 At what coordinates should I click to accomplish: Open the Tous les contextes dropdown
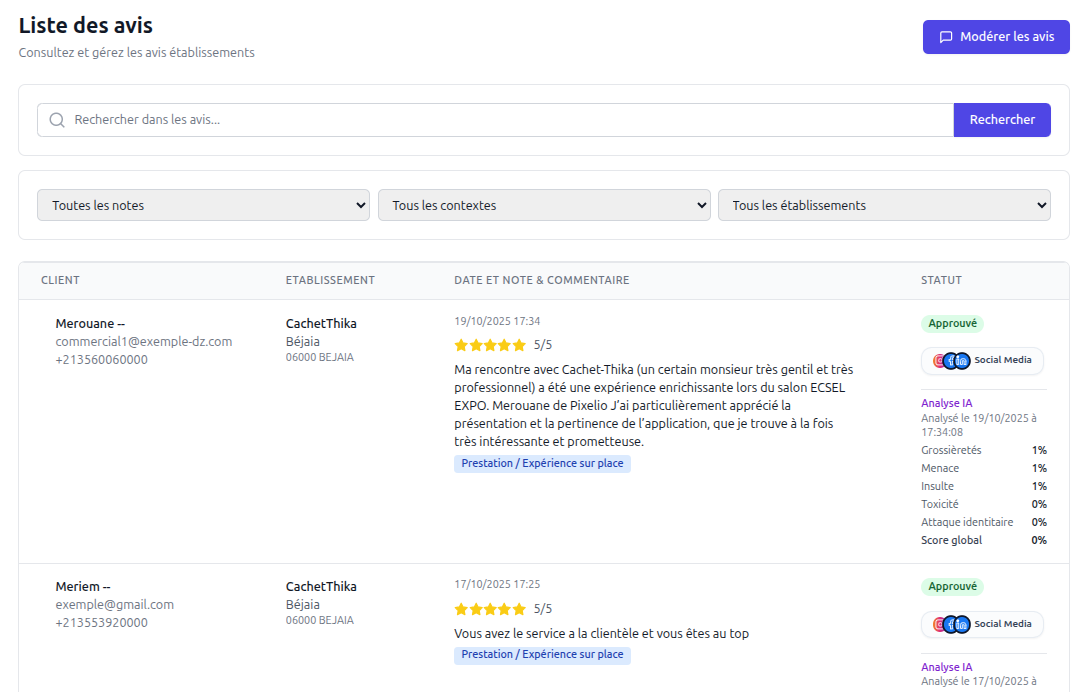coord(544,204)
